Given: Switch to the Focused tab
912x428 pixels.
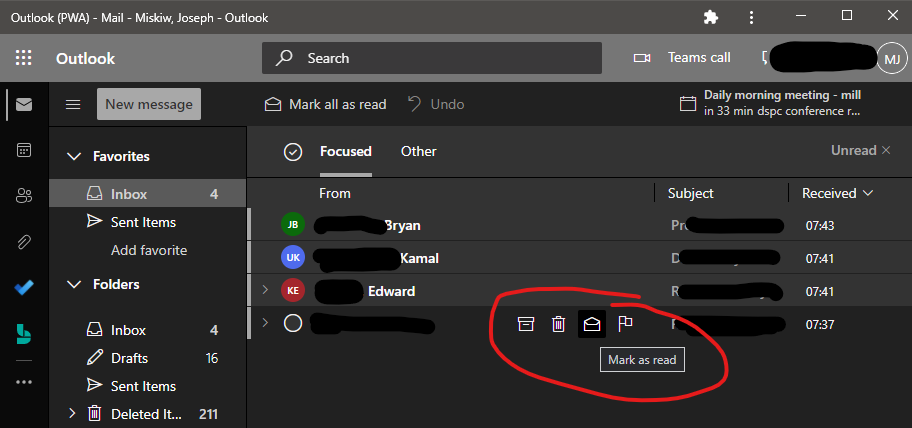Looking at the screenshot, I should pyautogui.click(x=345, y=152).
